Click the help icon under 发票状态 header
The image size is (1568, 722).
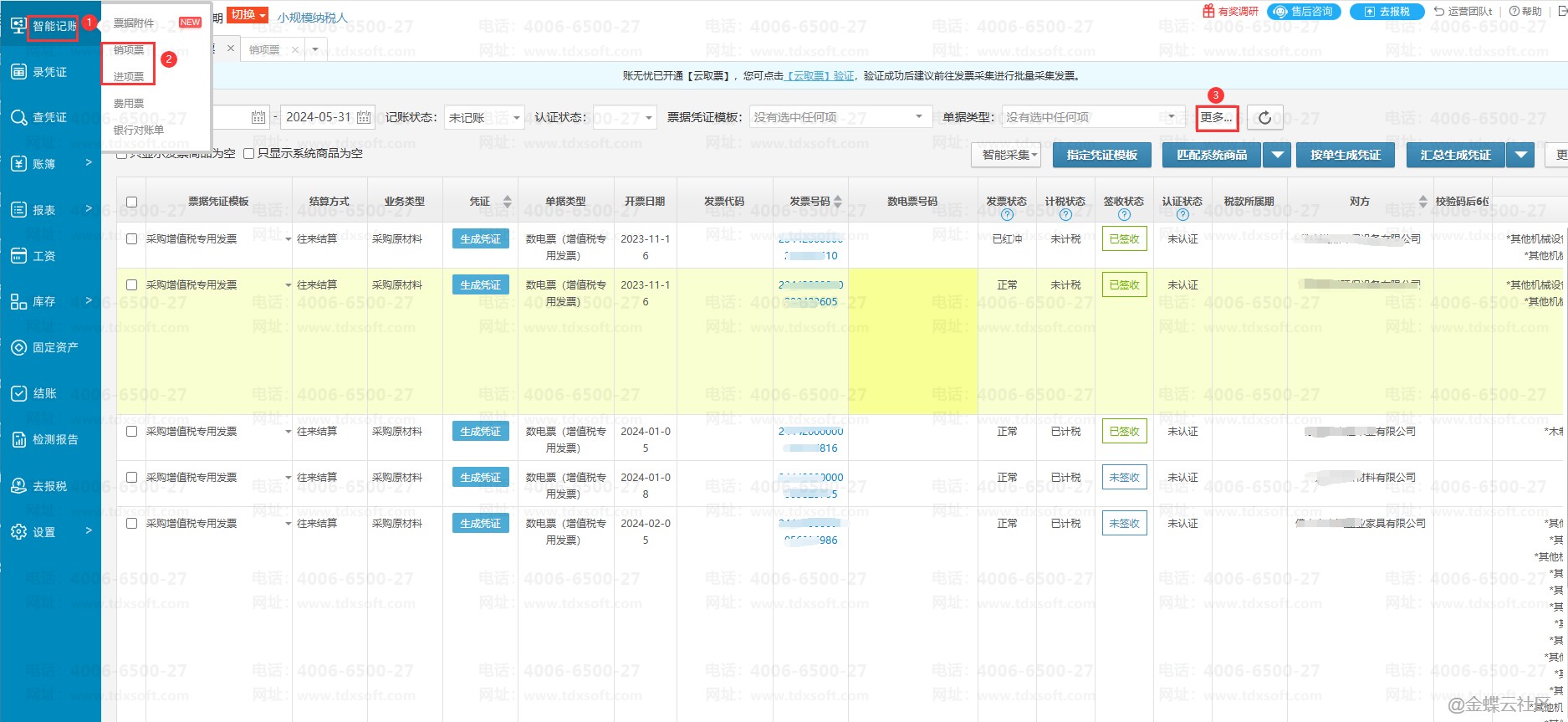(x=1007, y=215)
